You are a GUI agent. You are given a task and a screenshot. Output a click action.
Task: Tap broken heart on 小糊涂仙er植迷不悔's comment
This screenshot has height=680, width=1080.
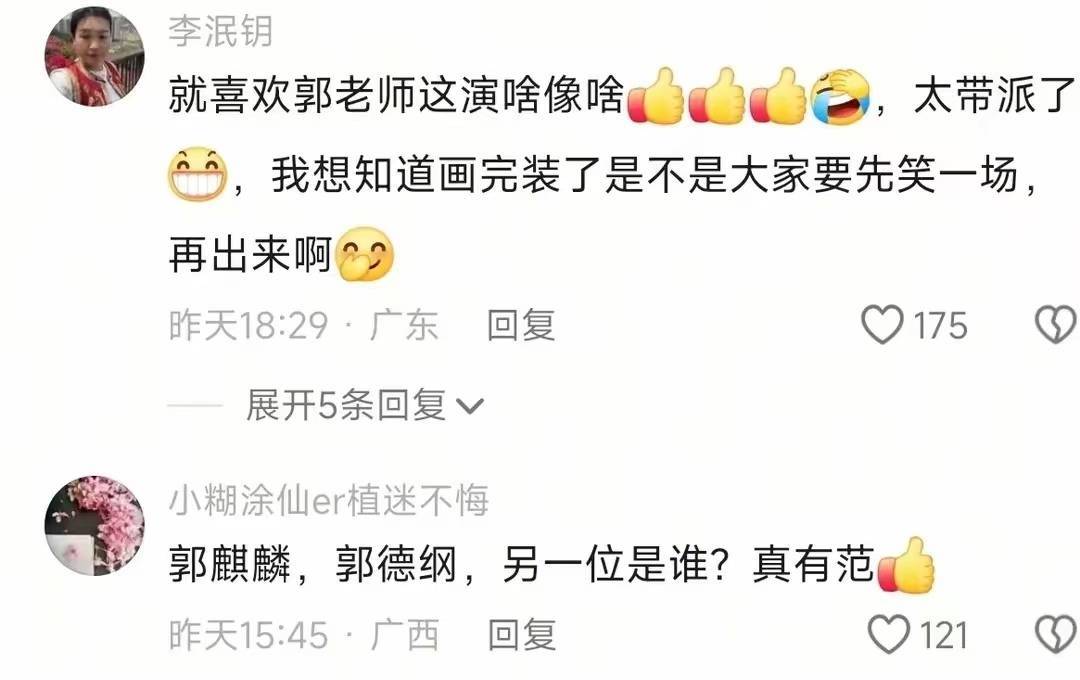tap(1057, 635)
